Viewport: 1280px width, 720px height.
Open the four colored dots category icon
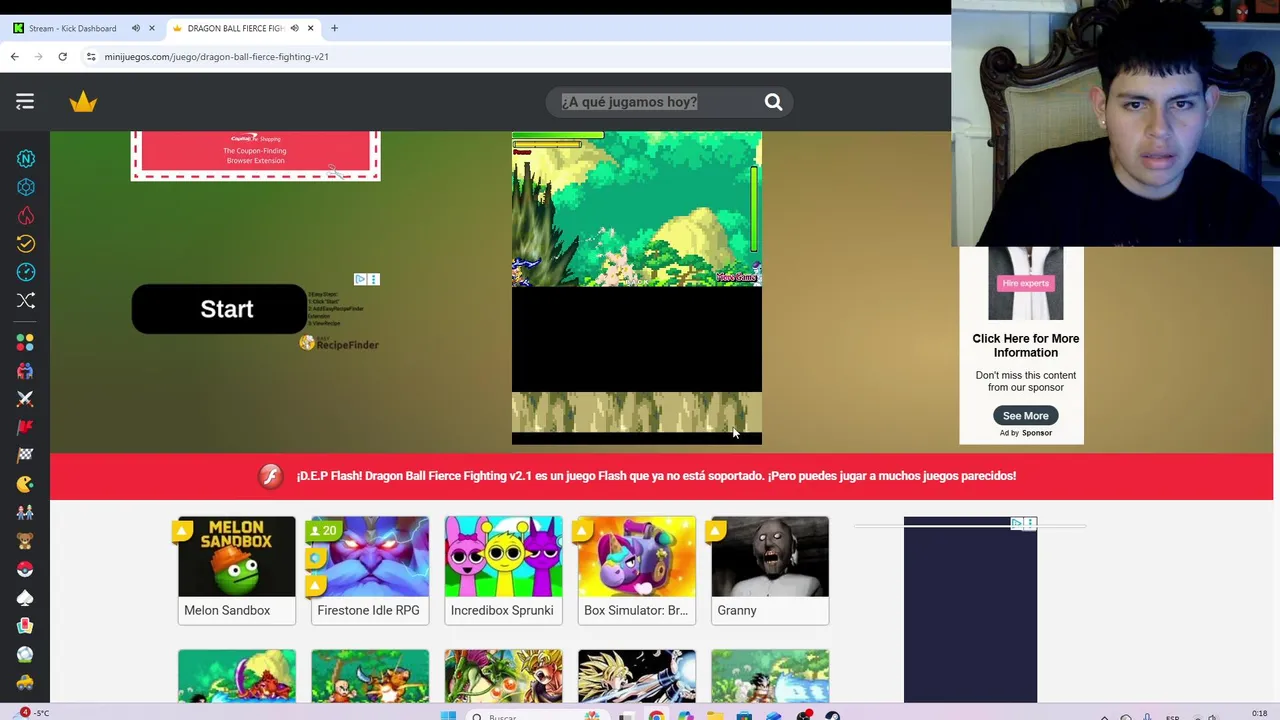point(25,342)
